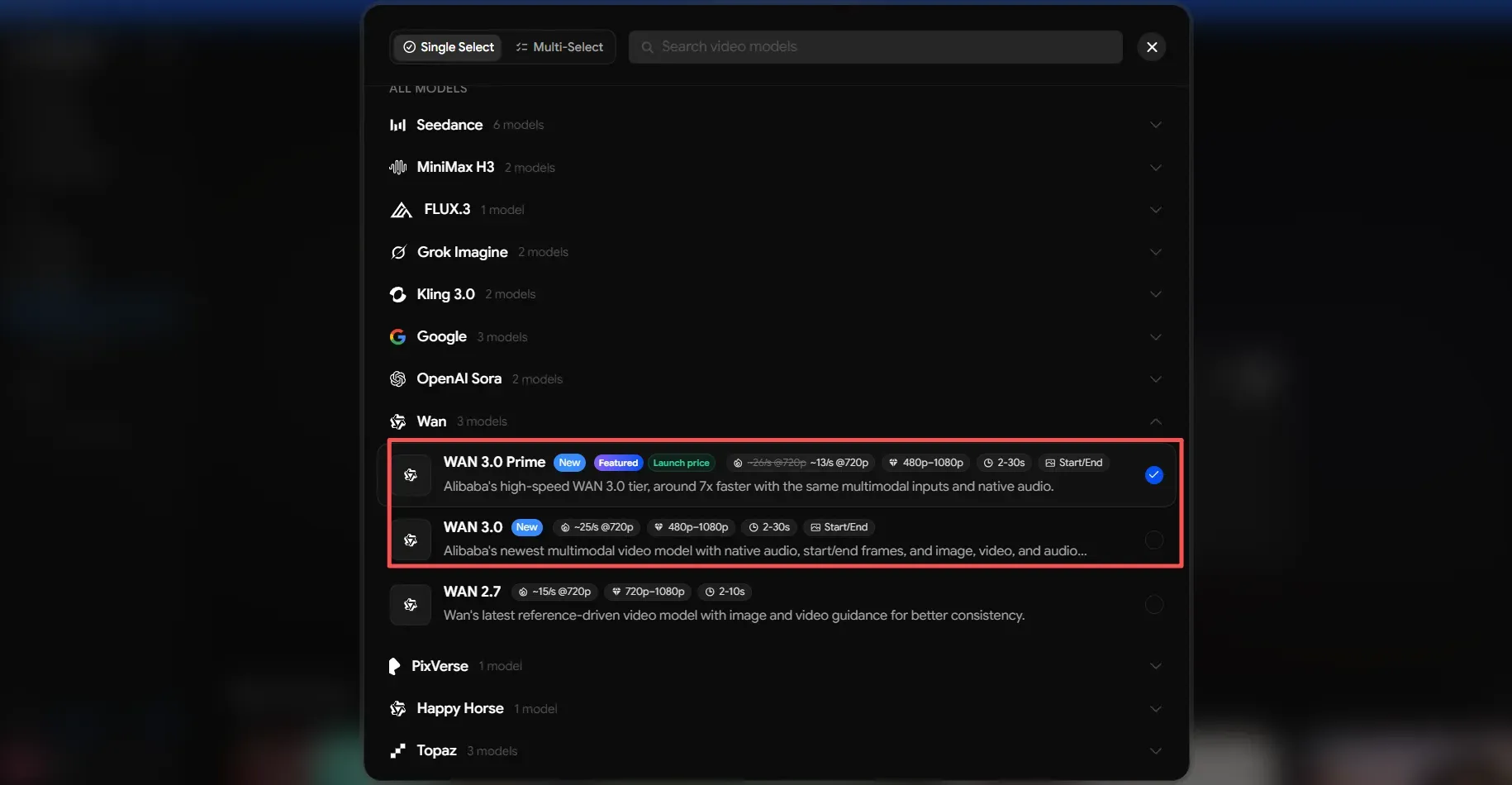Screen dimensions: 1512x785
Task: Click the Featured badge
Action: (x=618, y=463)
